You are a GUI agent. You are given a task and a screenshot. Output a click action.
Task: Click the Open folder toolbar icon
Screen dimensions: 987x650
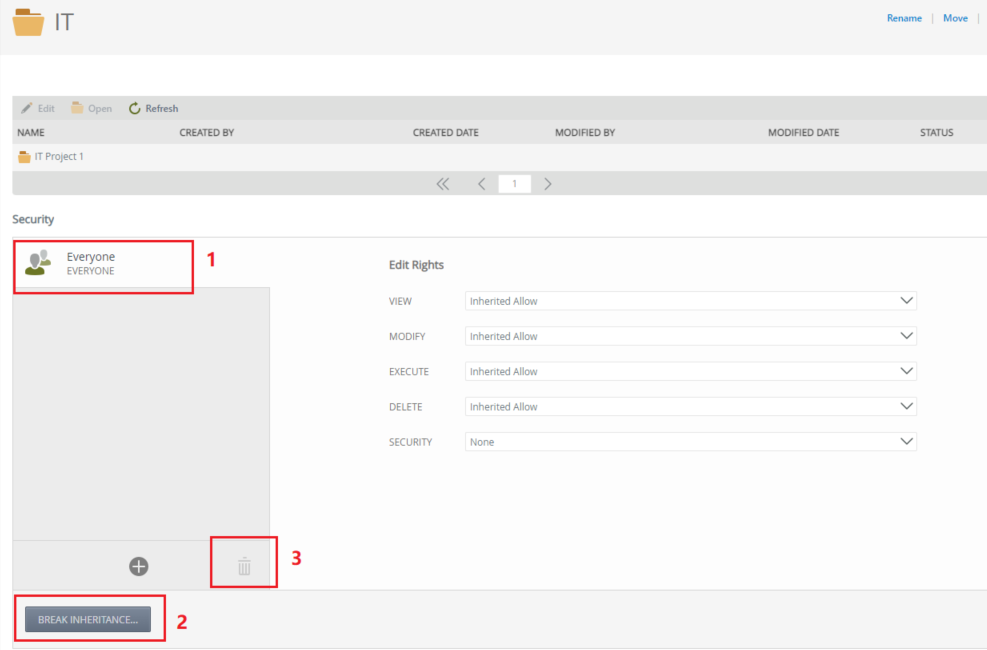point(77,108)
